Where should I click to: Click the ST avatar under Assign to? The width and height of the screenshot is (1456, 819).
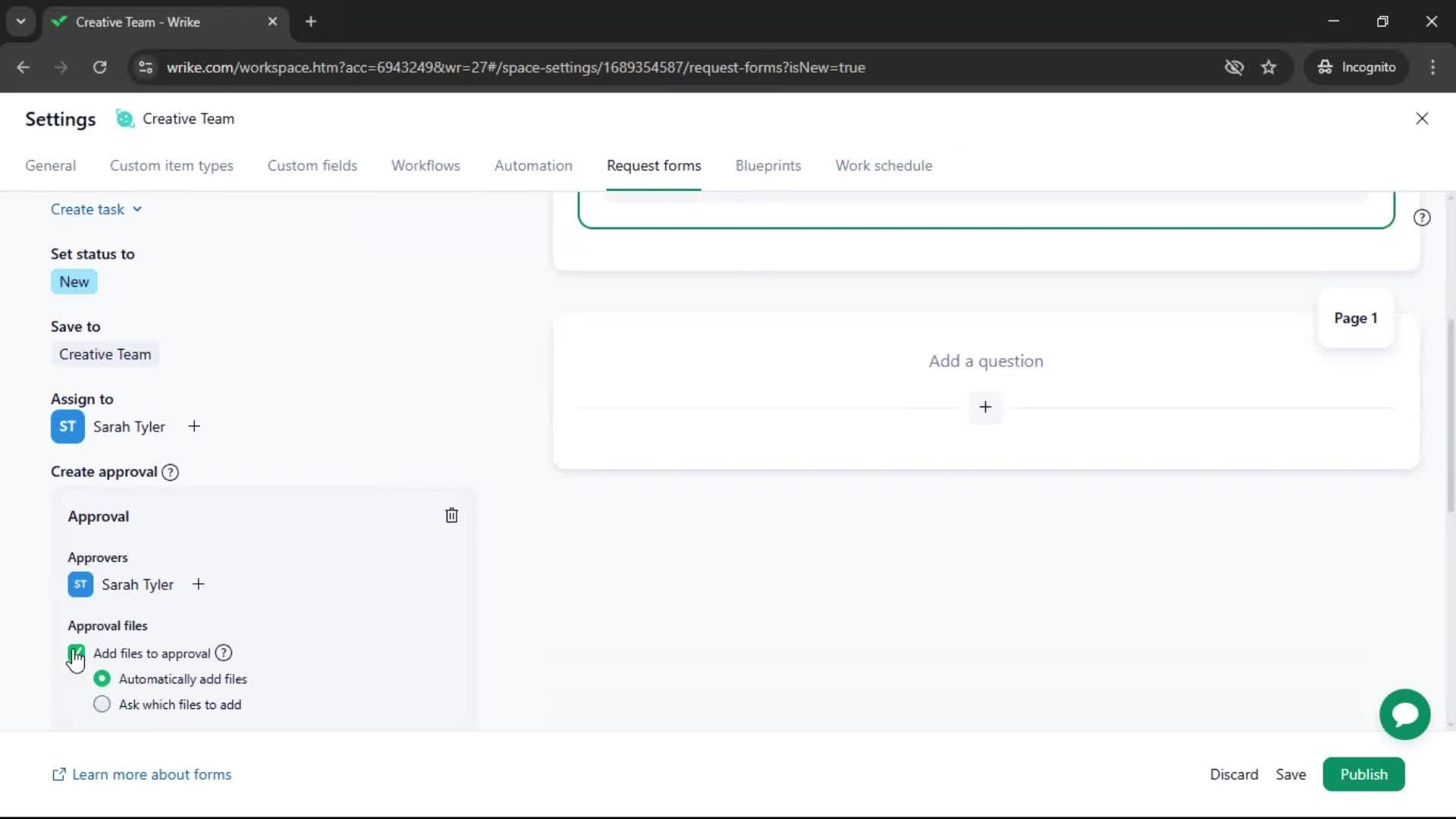pos(67,426)
